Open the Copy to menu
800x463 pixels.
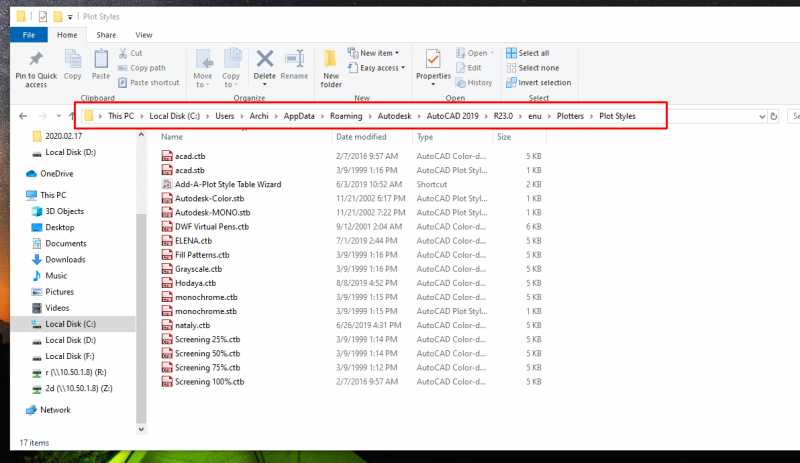tap(231, 68)
